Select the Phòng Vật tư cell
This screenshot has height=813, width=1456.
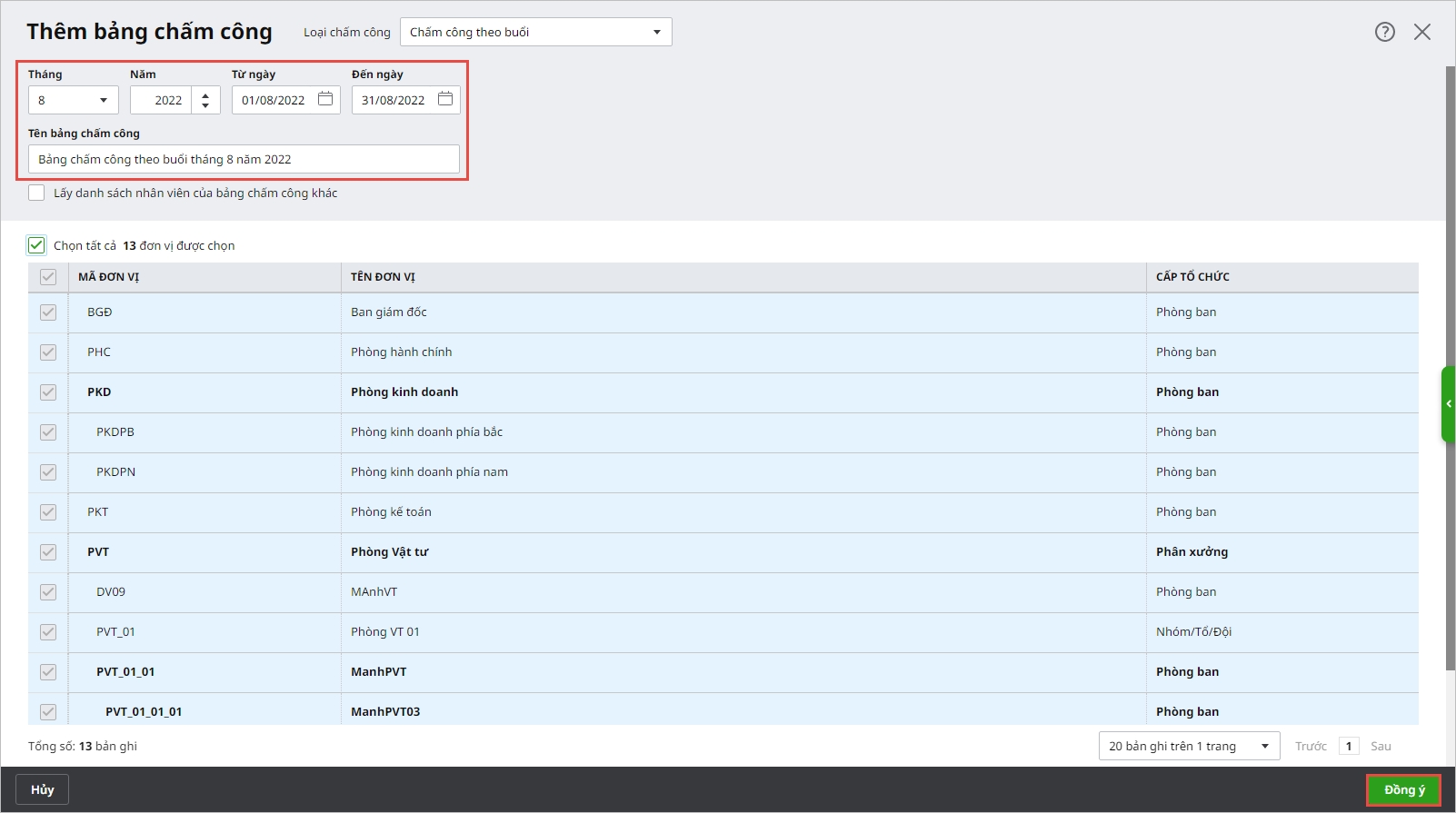pyautogui.click(x=743, y=552)
